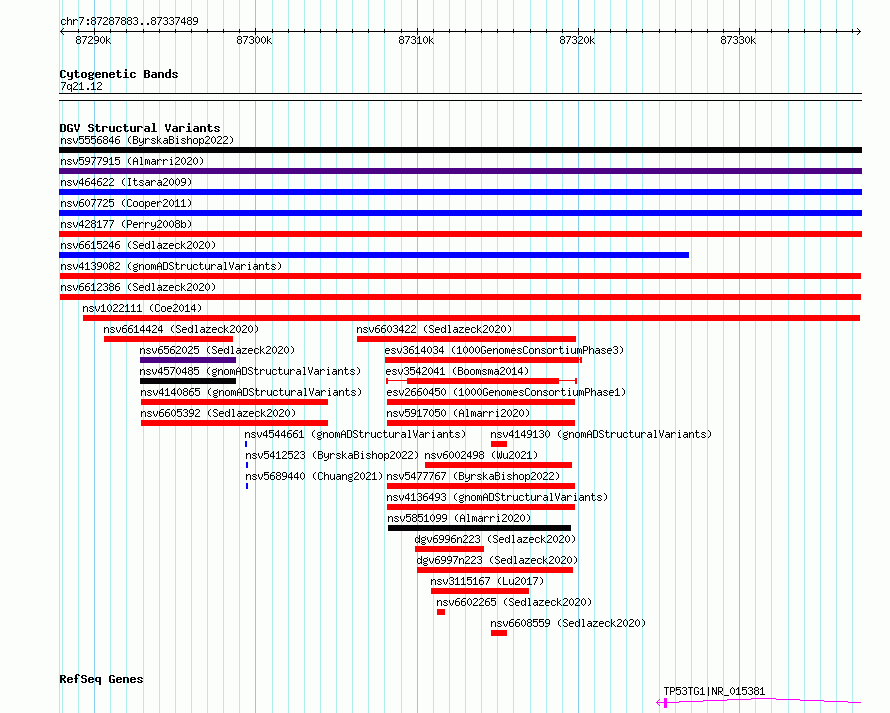Open the nsv5917050 (Almarri2020) variant label

click(x=458, y=413)
